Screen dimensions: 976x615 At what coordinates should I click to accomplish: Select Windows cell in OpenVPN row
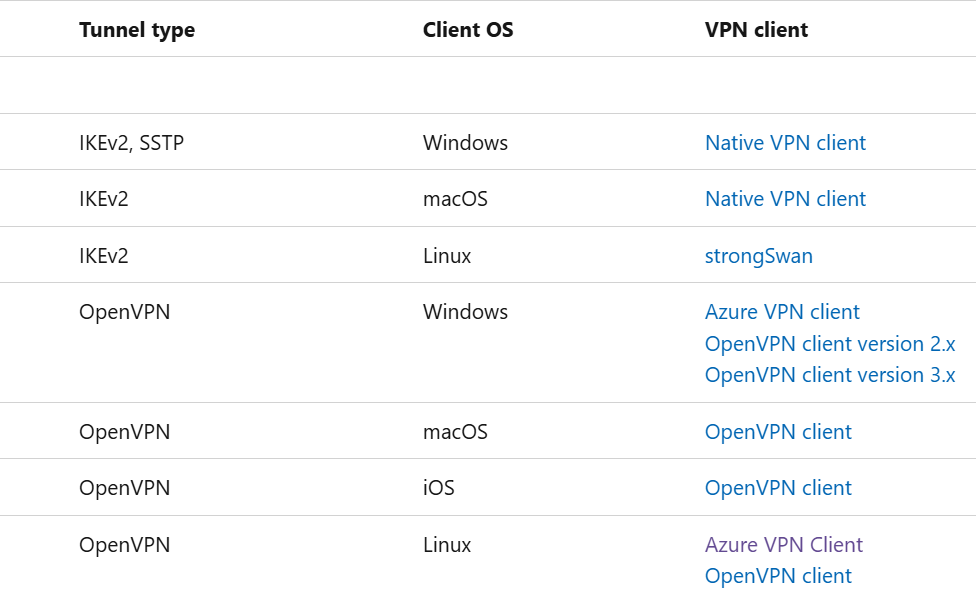(465, 311)
